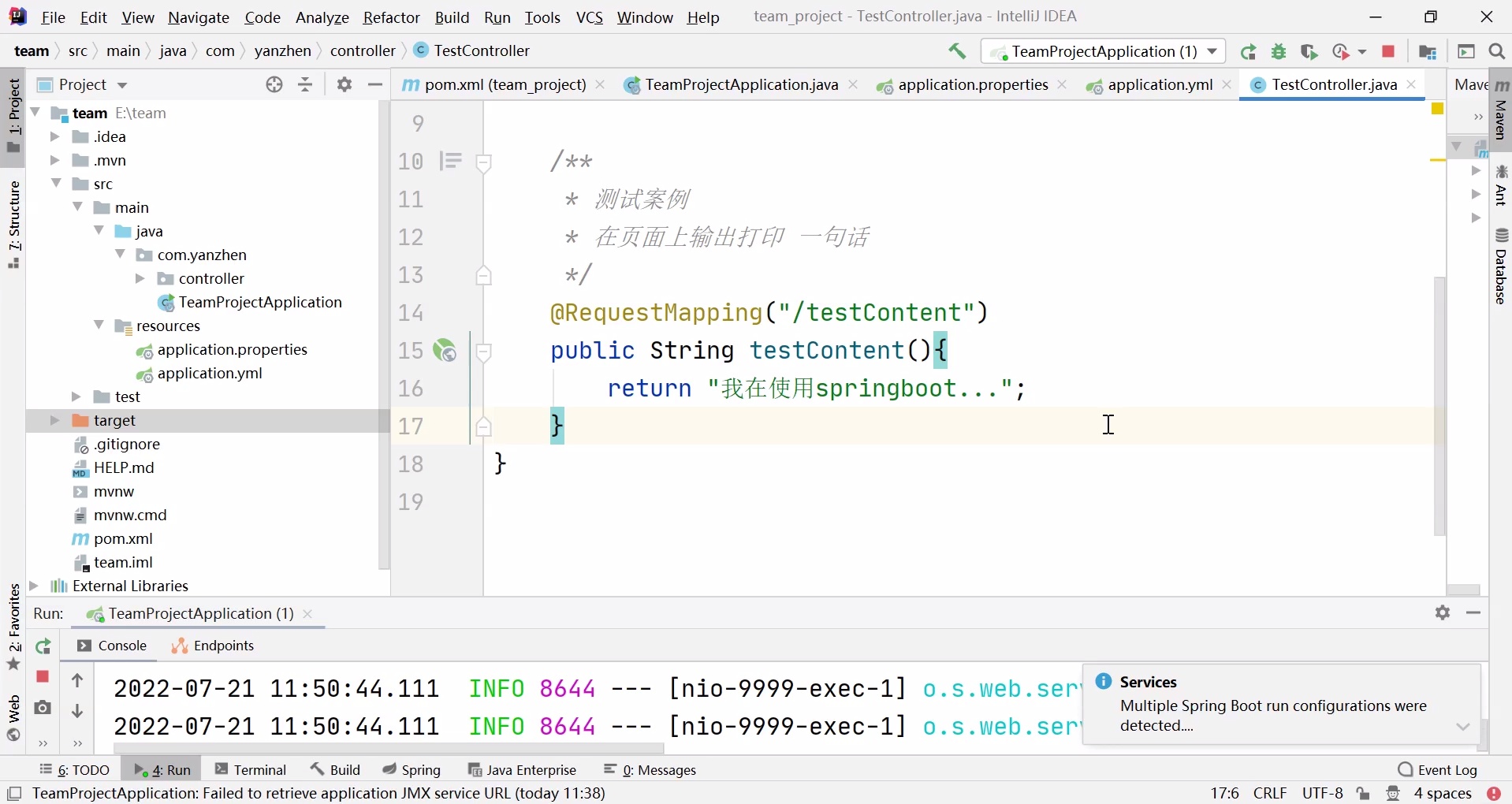Take a thread dump with the camera icon
1512x804 pixels.
point(43,709)
